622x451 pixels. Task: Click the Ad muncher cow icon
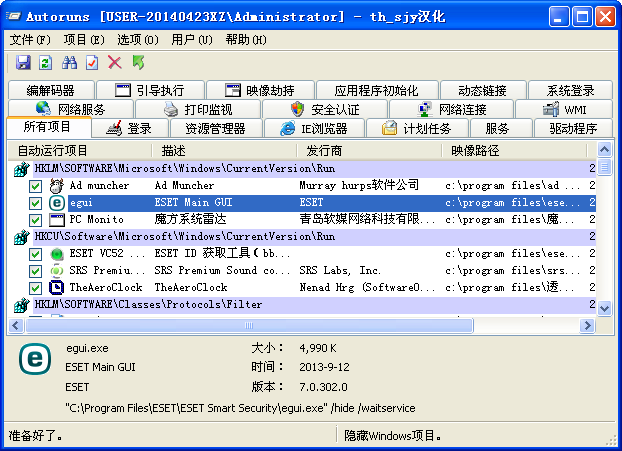coord(57,186)
